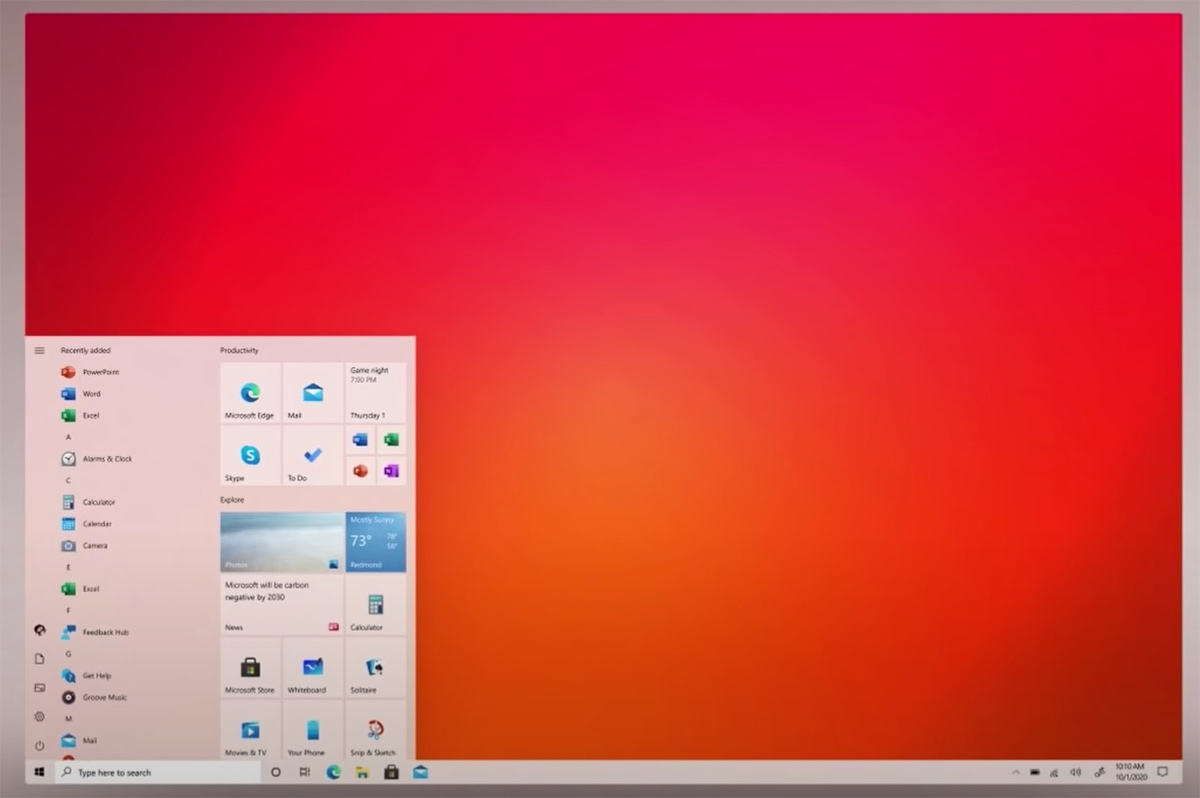Launch Skype from the Start tiles
The height and width of the screenshot is (798, 1200).
[x=250, y=456]
